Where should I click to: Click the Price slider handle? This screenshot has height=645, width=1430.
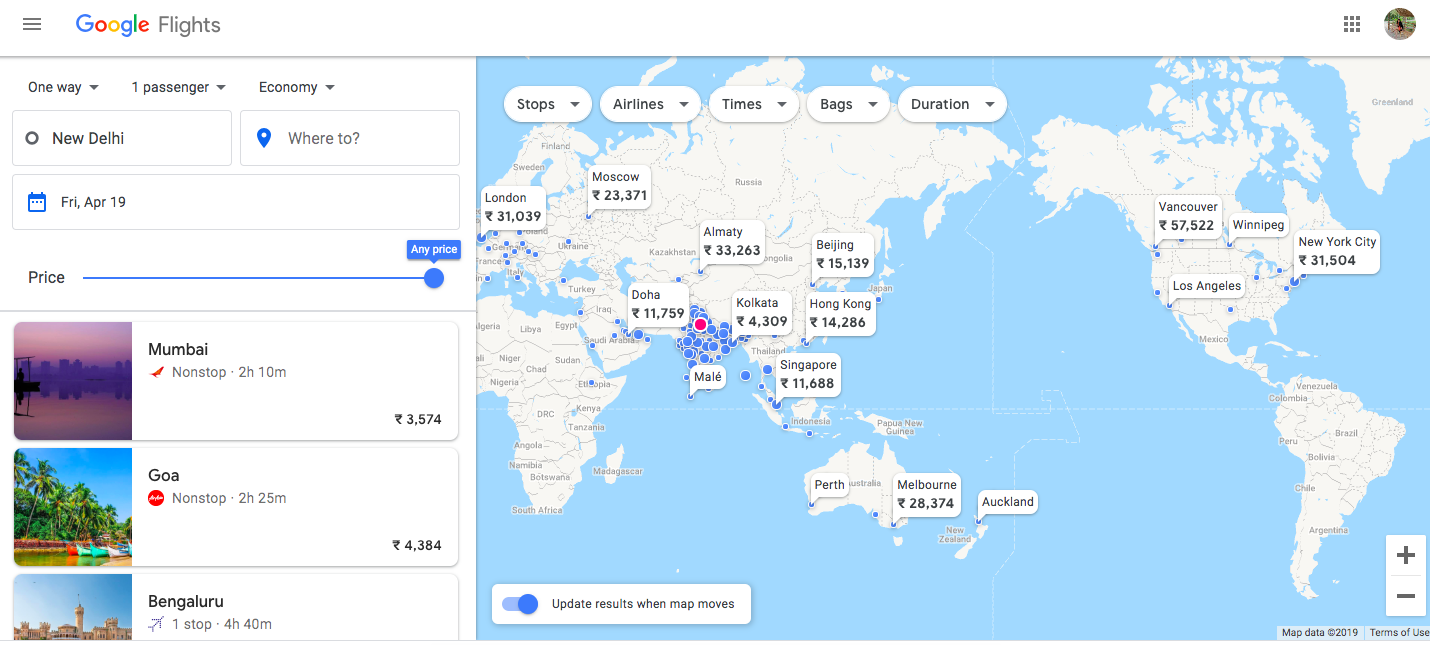(x=434, y=278)
